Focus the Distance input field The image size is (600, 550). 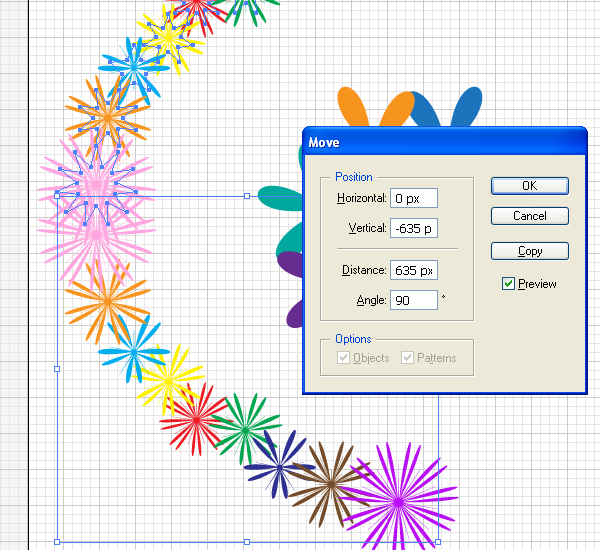414,270
